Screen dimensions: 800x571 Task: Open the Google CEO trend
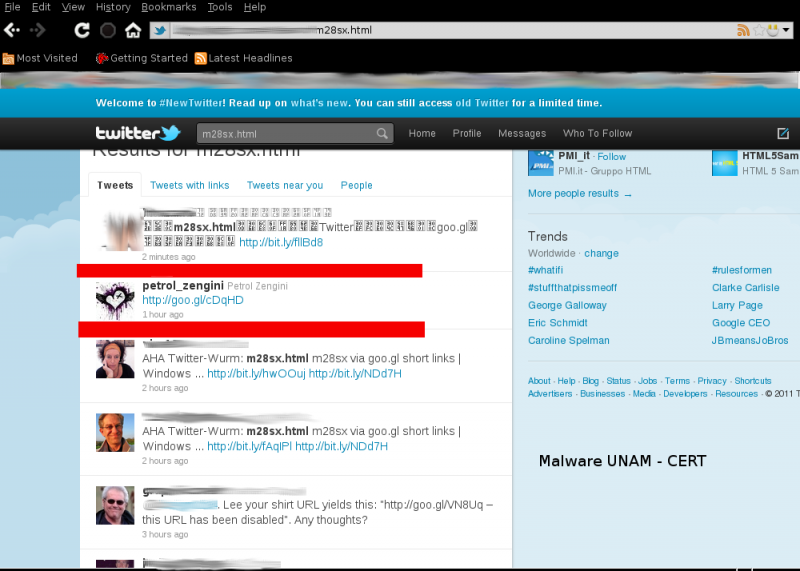tap(741, 323)
